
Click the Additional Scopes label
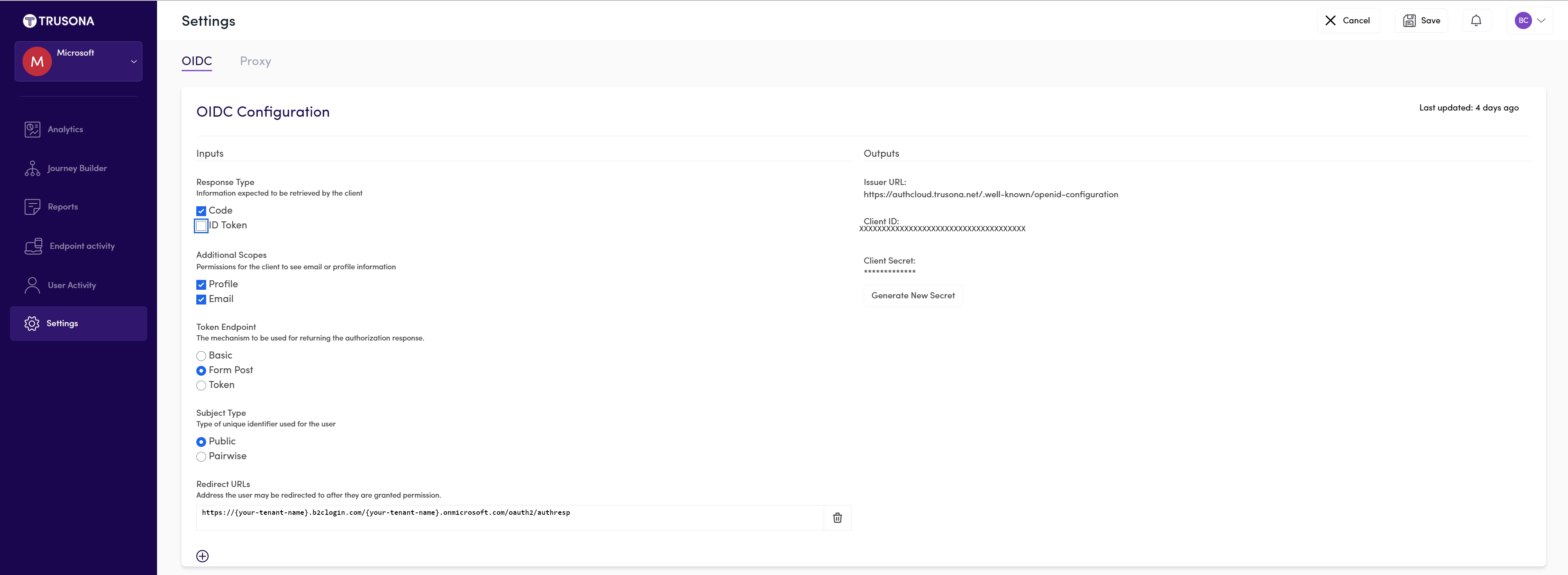tap(231, 255)
